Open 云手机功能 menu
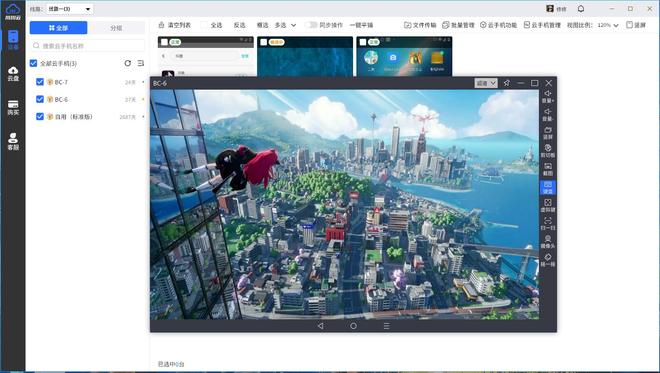 tap(498, 25)
